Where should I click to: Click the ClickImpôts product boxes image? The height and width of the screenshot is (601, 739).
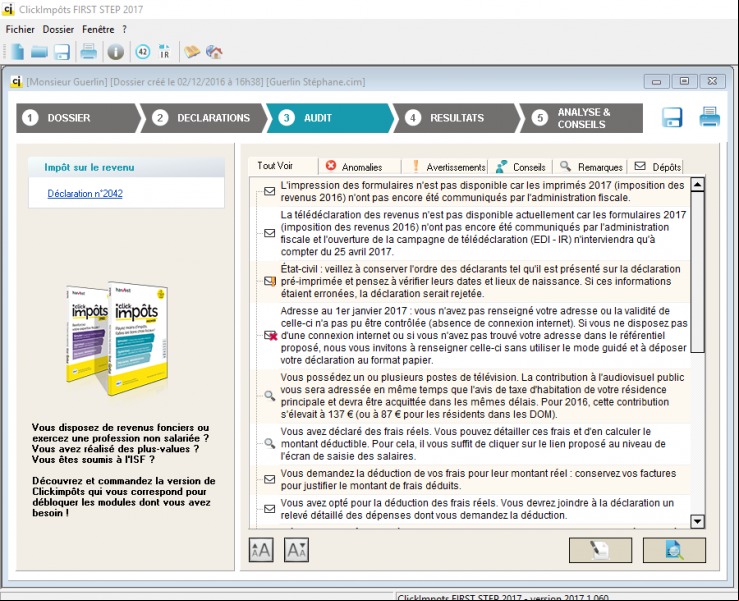pos(117,339)
